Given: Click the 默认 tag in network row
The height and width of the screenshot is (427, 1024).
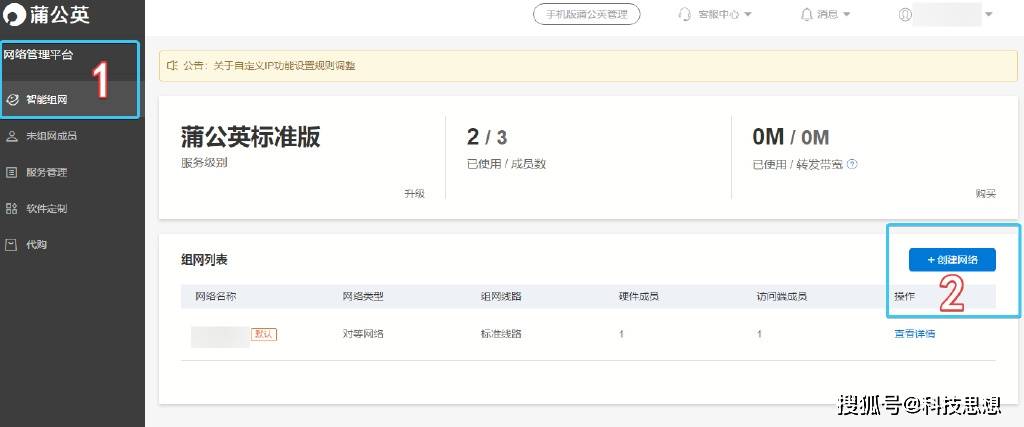Looking at the screenshot, I should (264, 334).
